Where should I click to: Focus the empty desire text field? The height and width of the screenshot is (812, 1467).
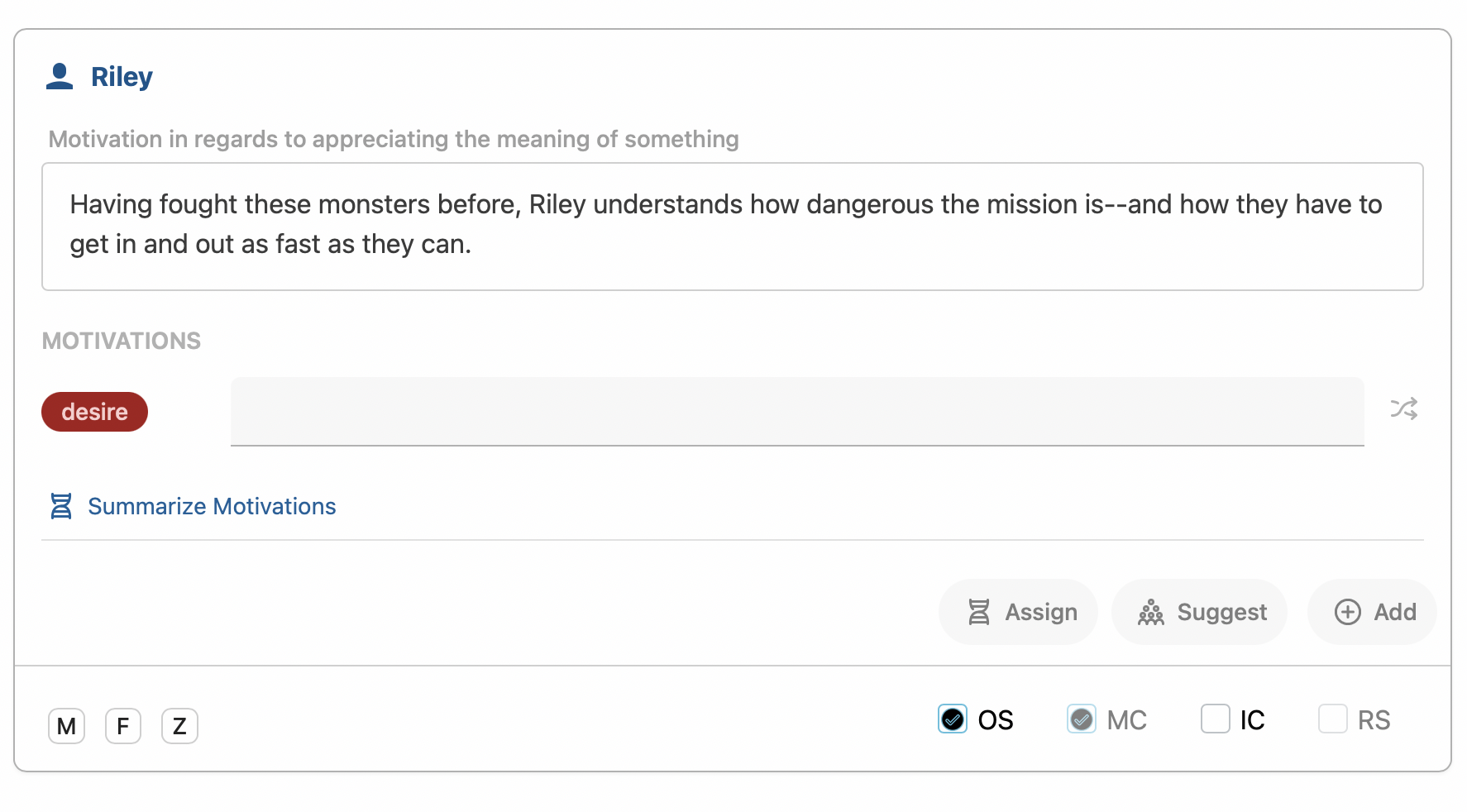[x=797, y=412]
